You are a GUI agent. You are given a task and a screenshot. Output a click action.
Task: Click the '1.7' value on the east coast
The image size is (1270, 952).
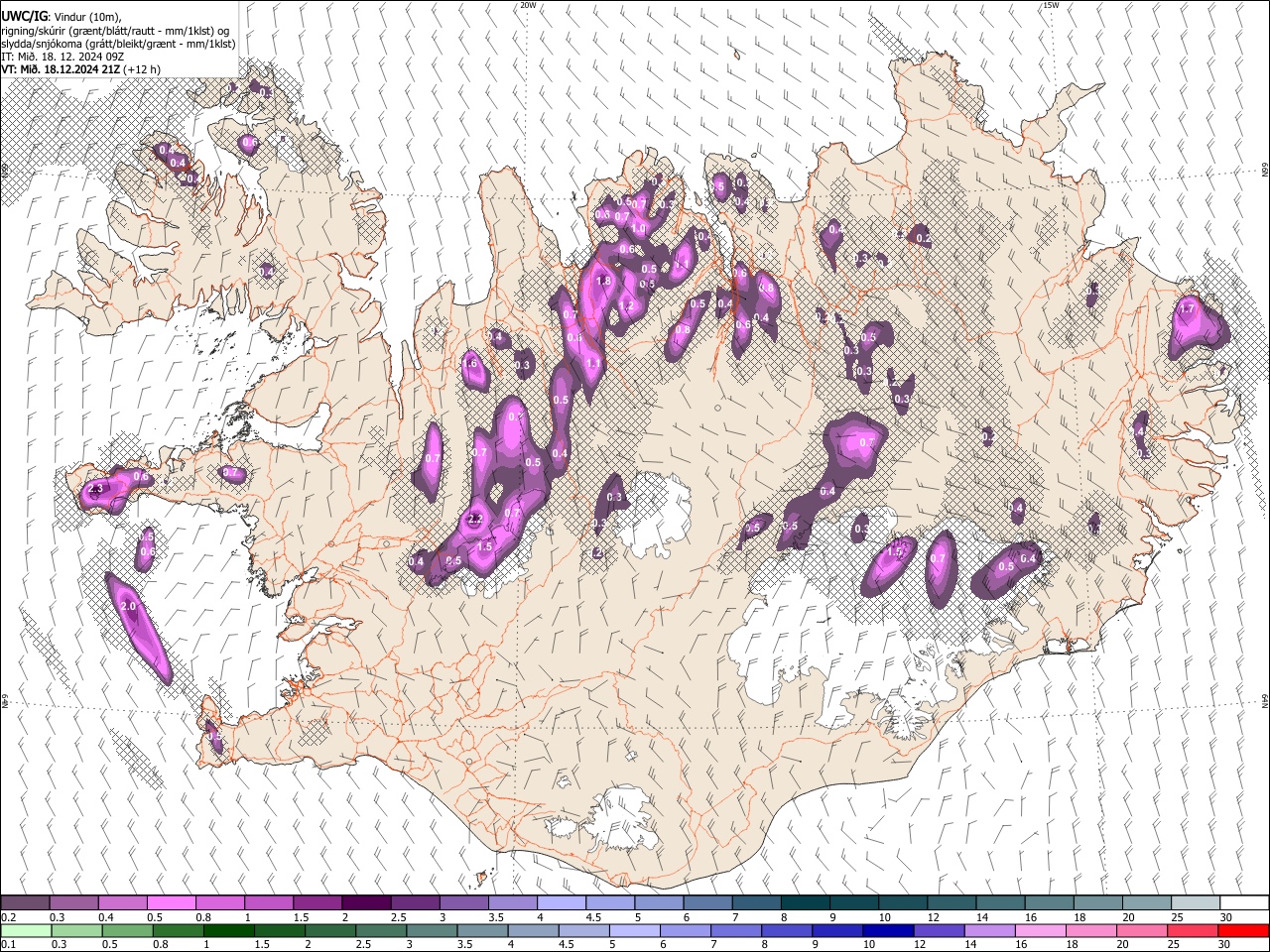[1188, 309]
